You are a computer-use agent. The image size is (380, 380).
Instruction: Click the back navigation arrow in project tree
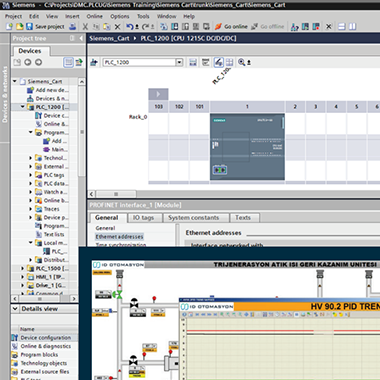click(x=28, y=62)
